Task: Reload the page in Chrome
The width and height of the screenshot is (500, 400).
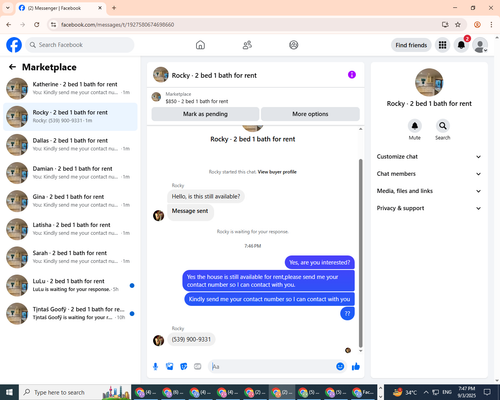Action: tap(37, 25)
